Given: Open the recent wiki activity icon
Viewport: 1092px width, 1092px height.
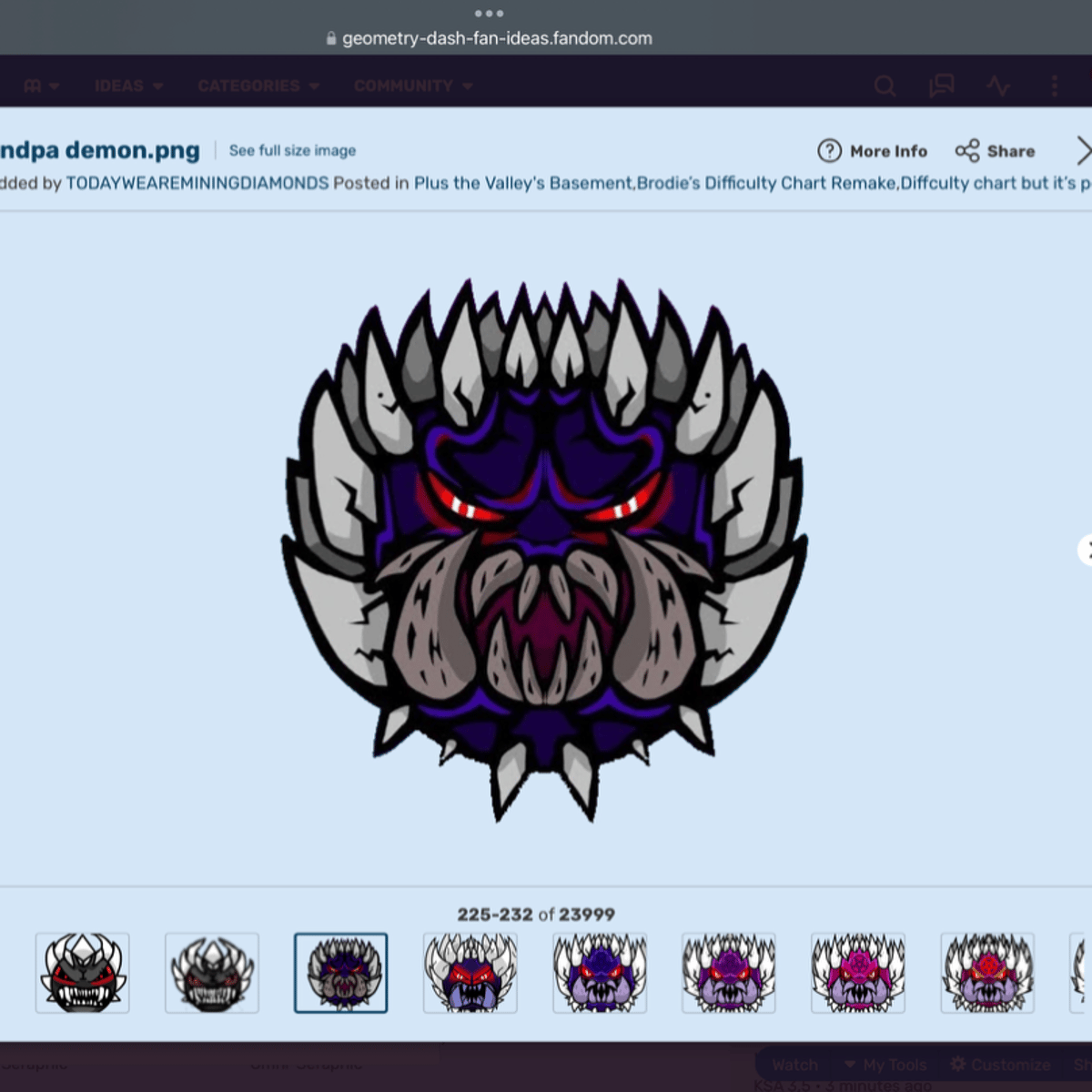Looking at the screenshot, I should (x=998, y=86).
